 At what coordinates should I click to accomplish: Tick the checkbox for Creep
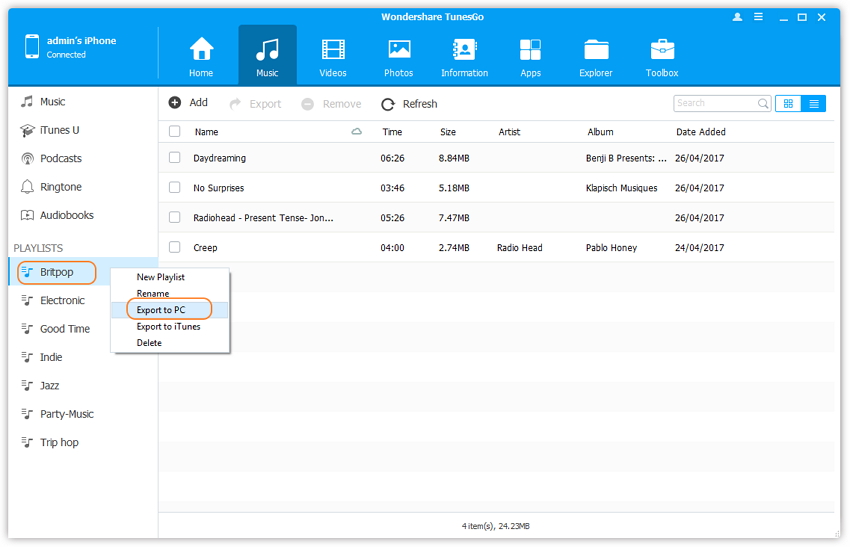[x=175, y=247]
